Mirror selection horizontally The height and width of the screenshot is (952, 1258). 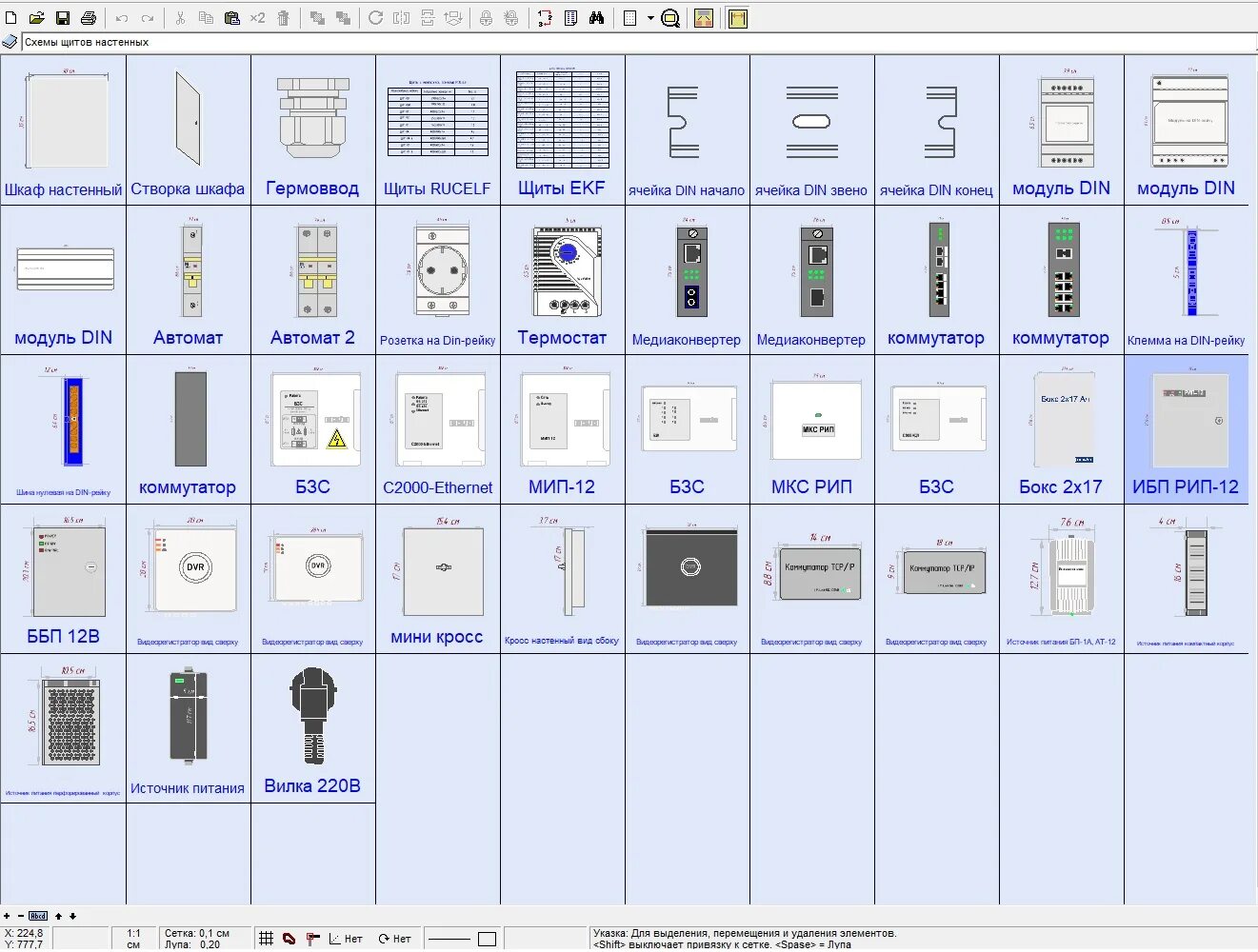click(x=402, y=18)
